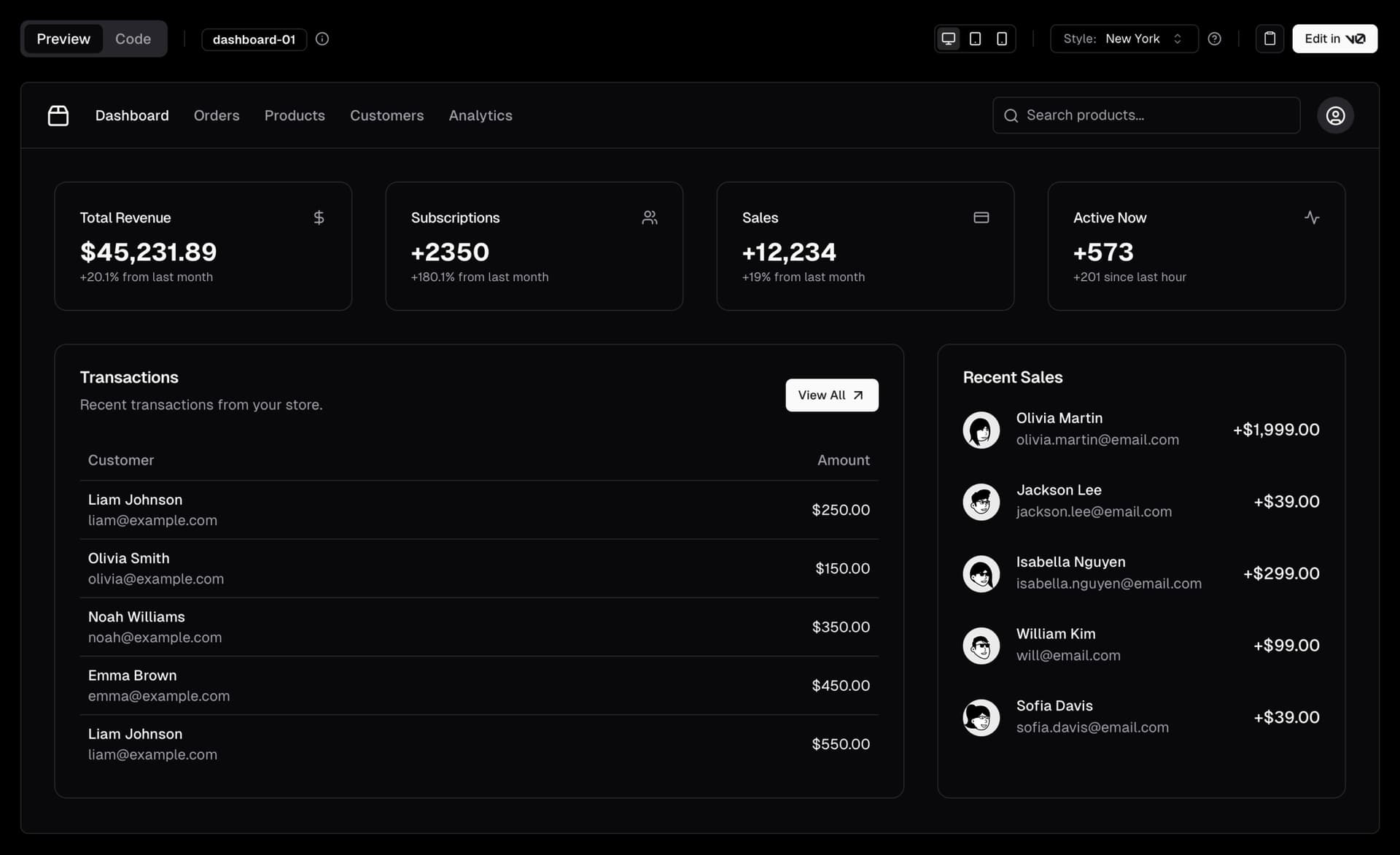Click the Edit in button top right
This screenshot has width=1400, height=855.
click(x=1334, y=38)
